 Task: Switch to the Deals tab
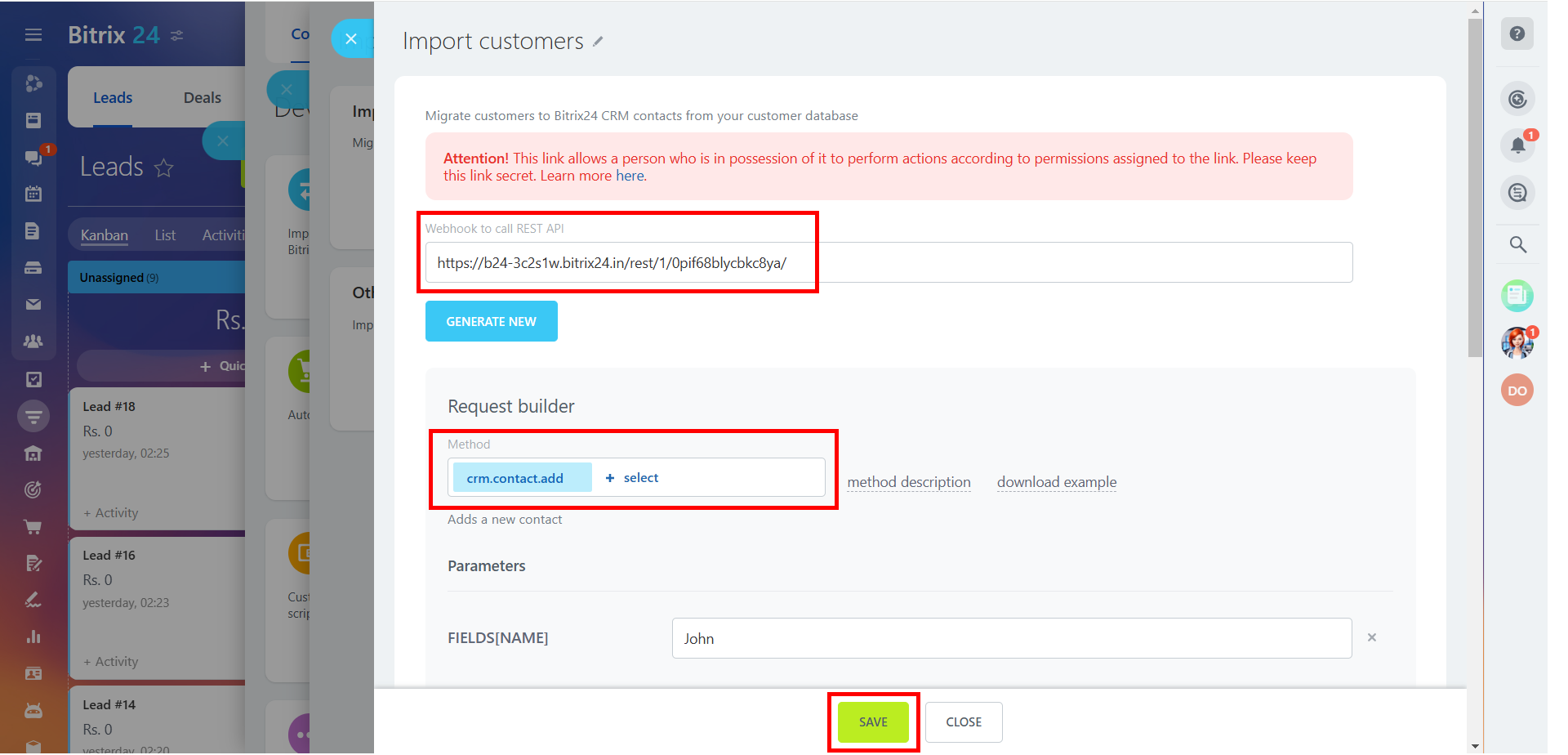click(x=203, y=98)
